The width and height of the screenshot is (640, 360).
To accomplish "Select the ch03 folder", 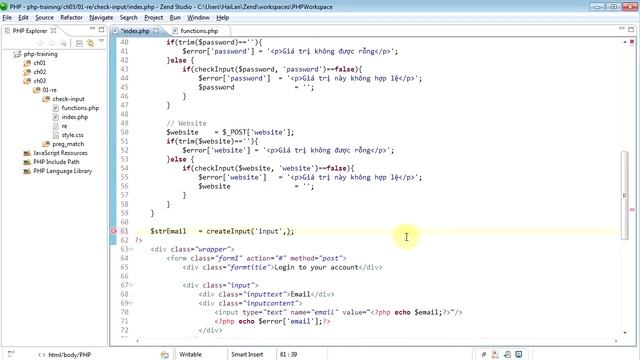I will tap(40, 81).
